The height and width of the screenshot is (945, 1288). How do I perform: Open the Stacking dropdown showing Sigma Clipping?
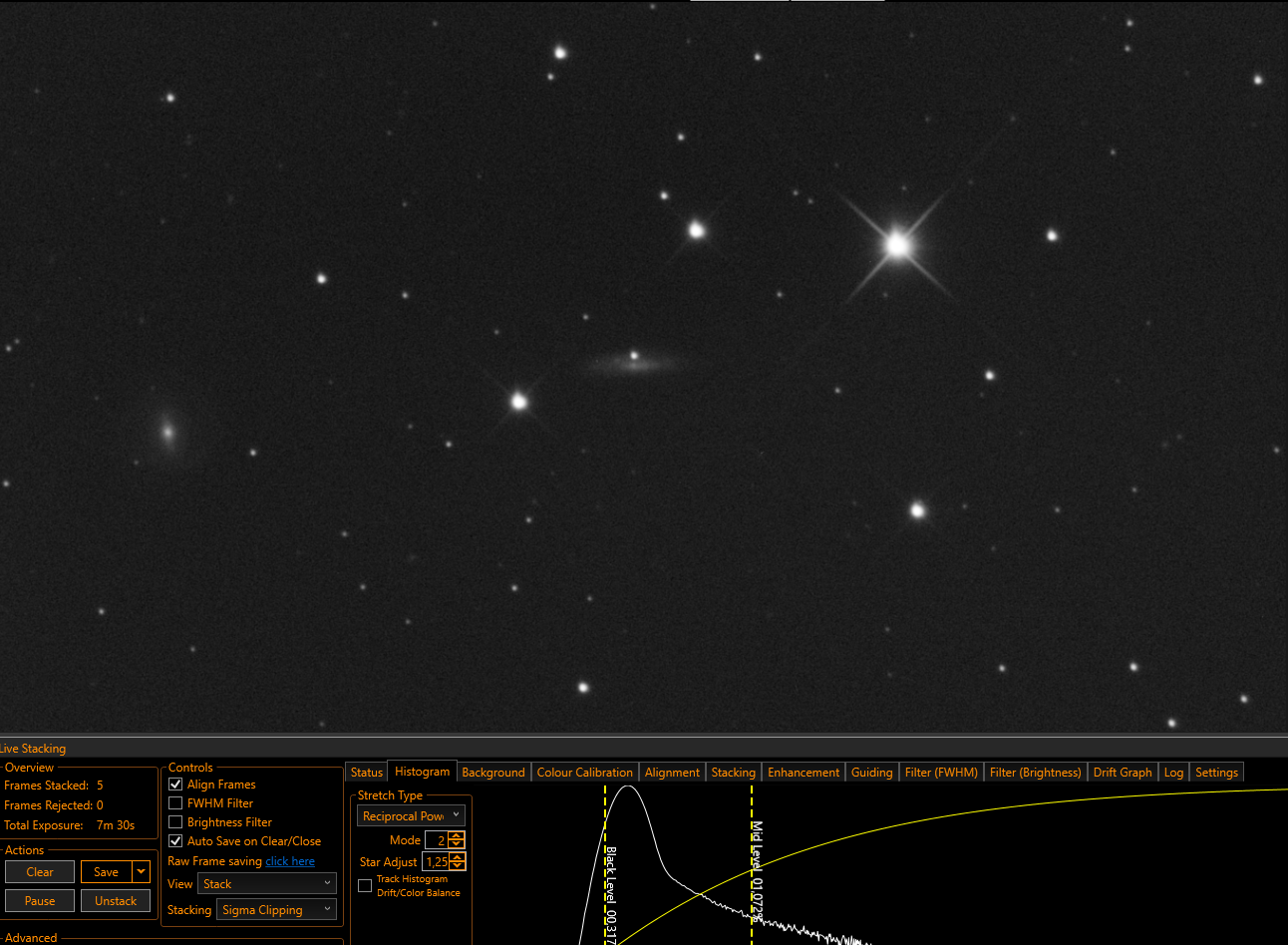coord(277,910)
